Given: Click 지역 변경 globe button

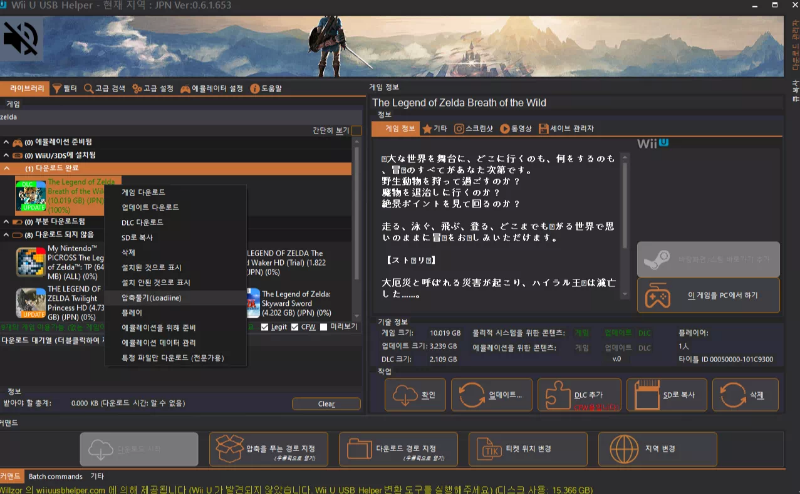Looking at the screenshot, I should click(x=658, y=449).
